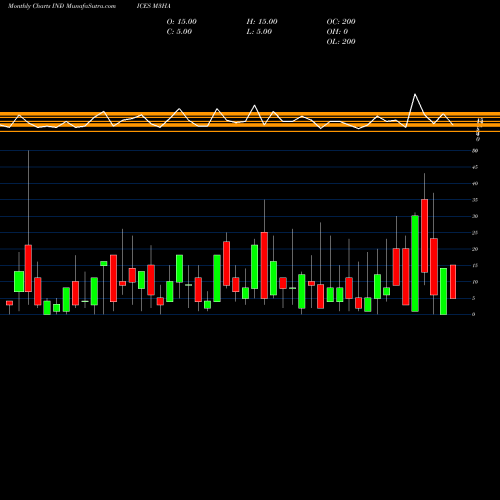The image size is (500, 500).
Task: Select the 'L: 5.00' low value
Action: 259,32
